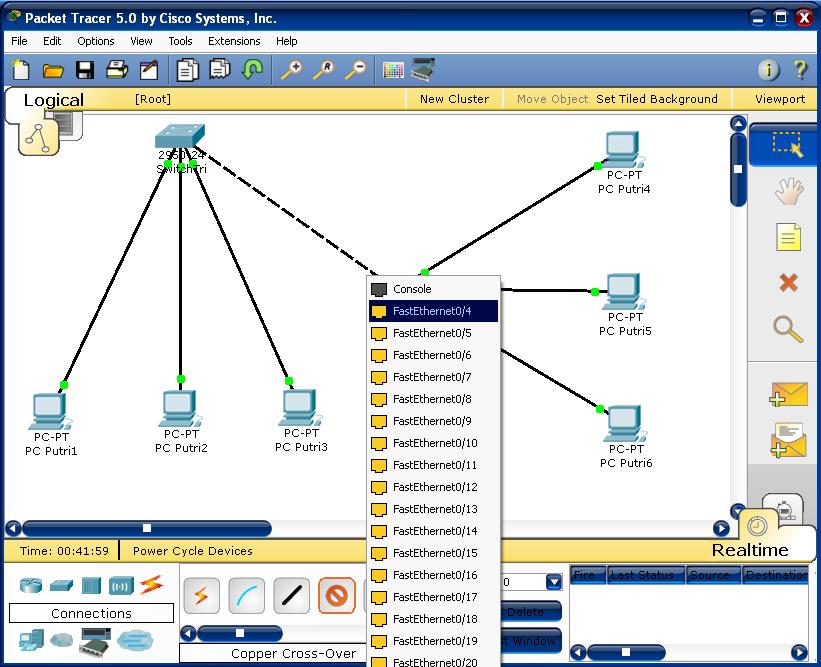Click the [Root] navigation label
The height and width of the screenshot is (667, 821).
tap(153, 99)
